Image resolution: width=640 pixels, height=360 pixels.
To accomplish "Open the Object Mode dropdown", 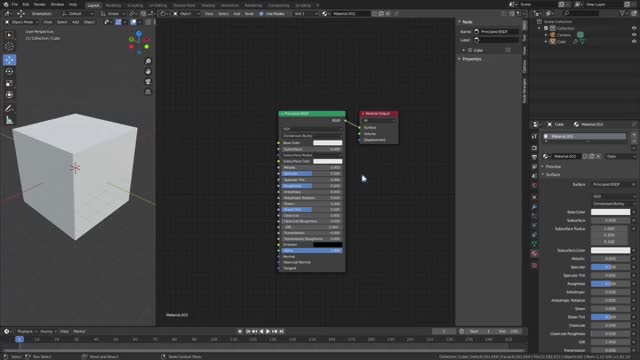I will point(21,22).
